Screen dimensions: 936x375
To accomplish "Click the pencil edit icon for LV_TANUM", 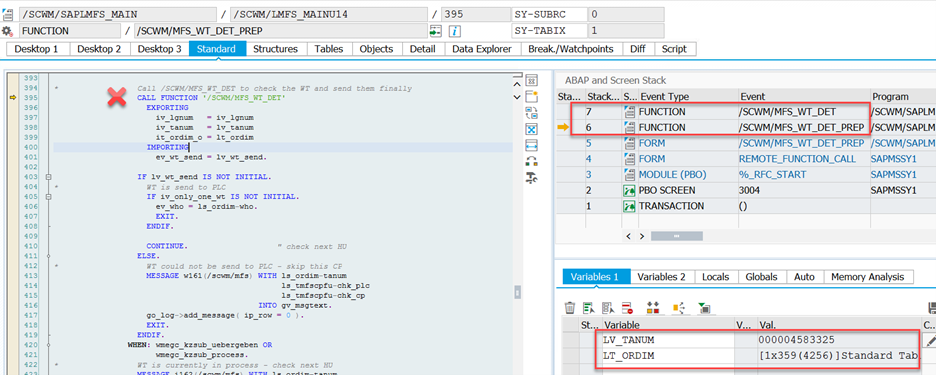I will tap(930, 340).
